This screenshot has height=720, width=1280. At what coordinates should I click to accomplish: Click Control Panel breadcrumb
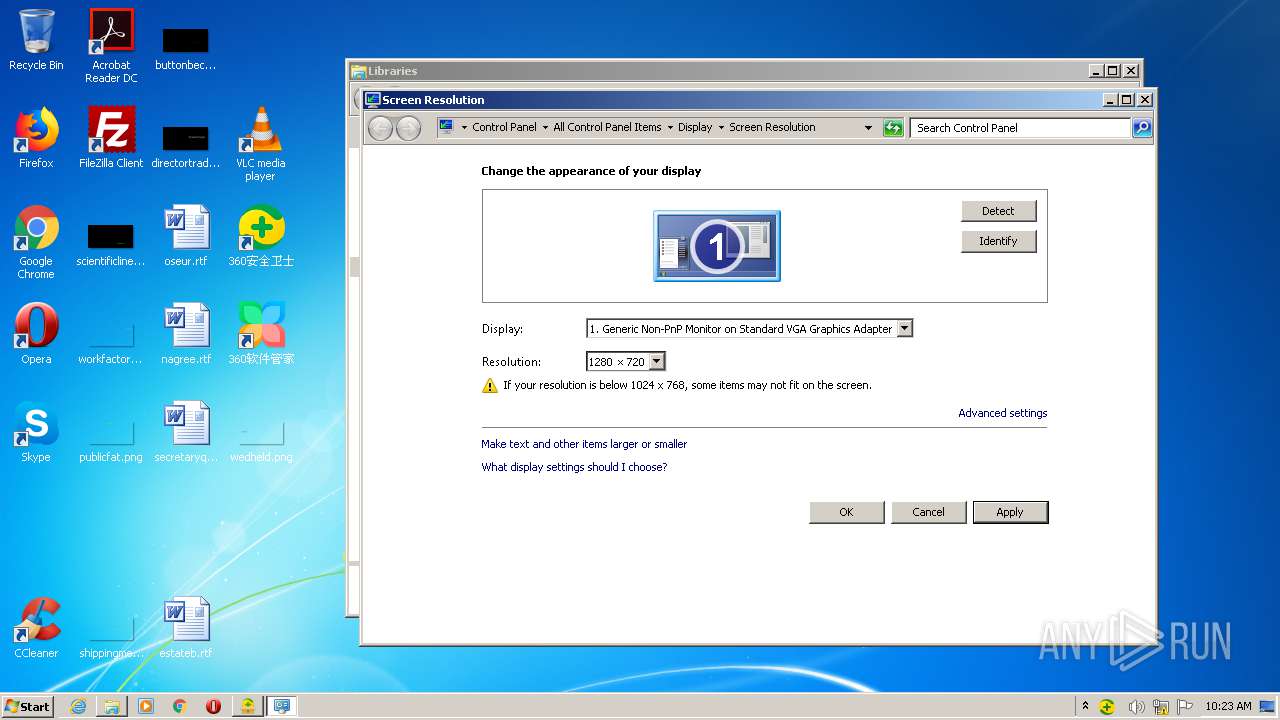[504, 128]
